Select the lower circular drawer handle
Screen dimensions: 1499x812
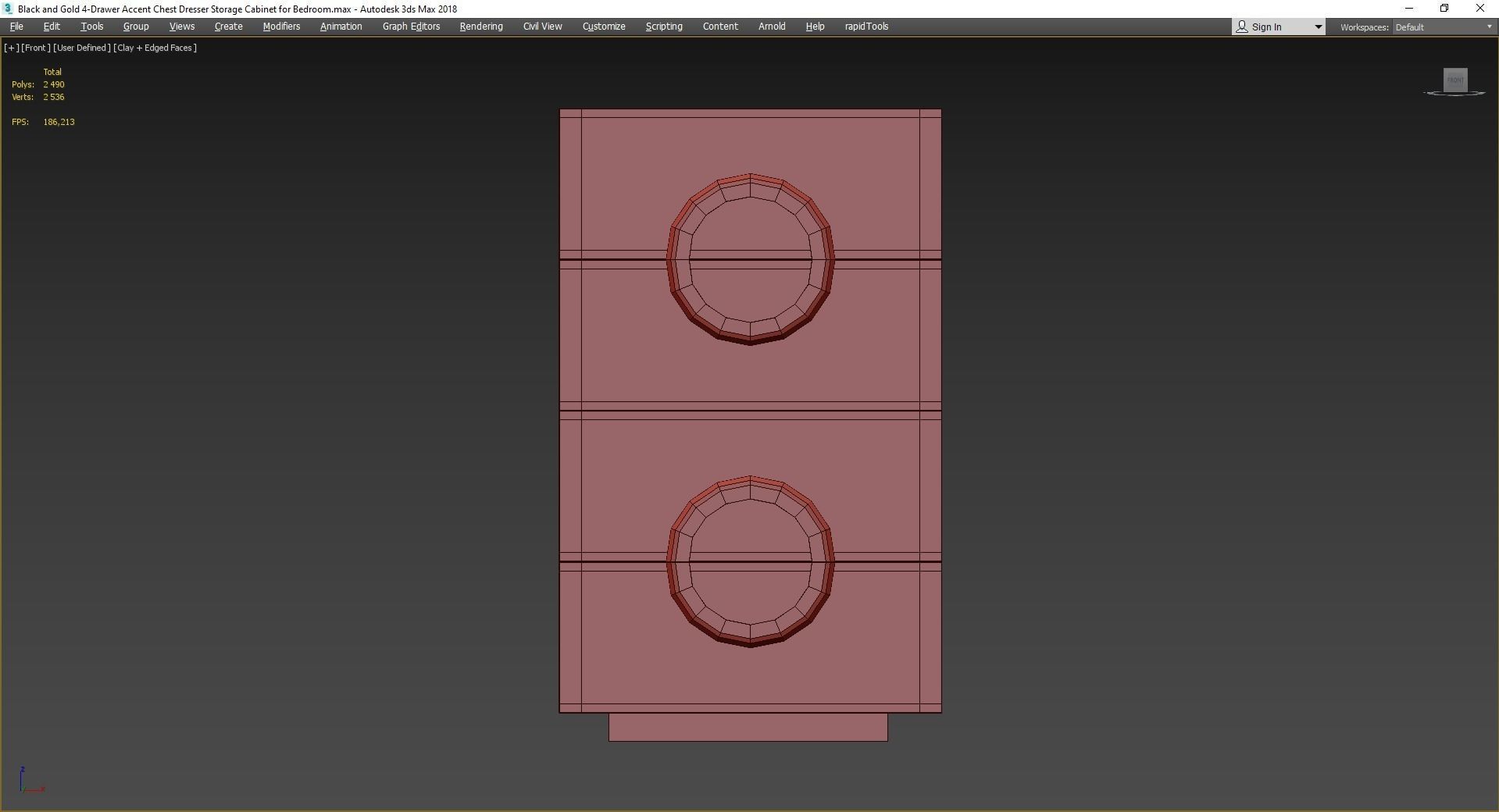click(751, 561)
